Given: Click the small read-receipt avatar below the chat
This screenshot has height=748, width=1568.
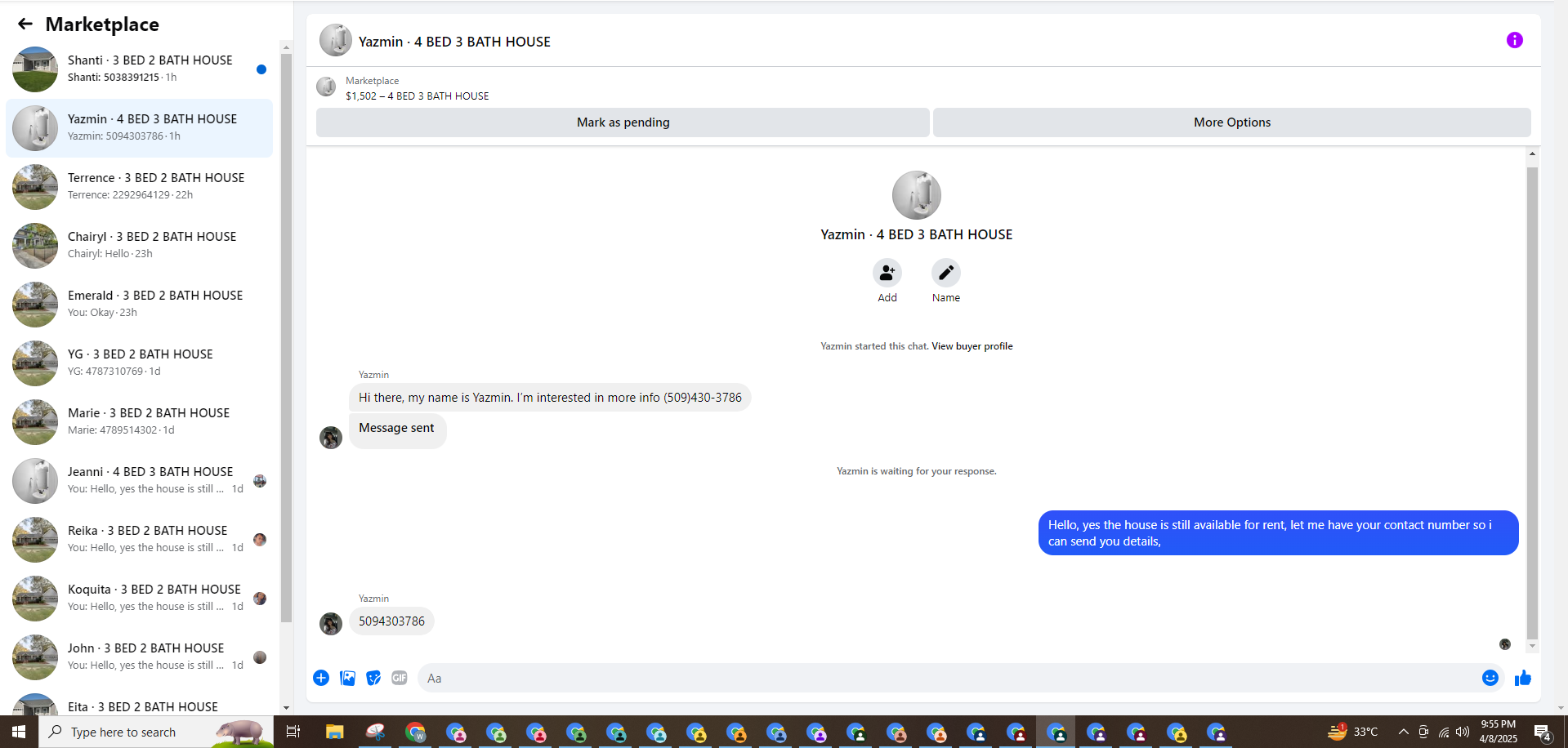Looking at the screenshot, I should pyautogui.click(x=1505, y=644).
